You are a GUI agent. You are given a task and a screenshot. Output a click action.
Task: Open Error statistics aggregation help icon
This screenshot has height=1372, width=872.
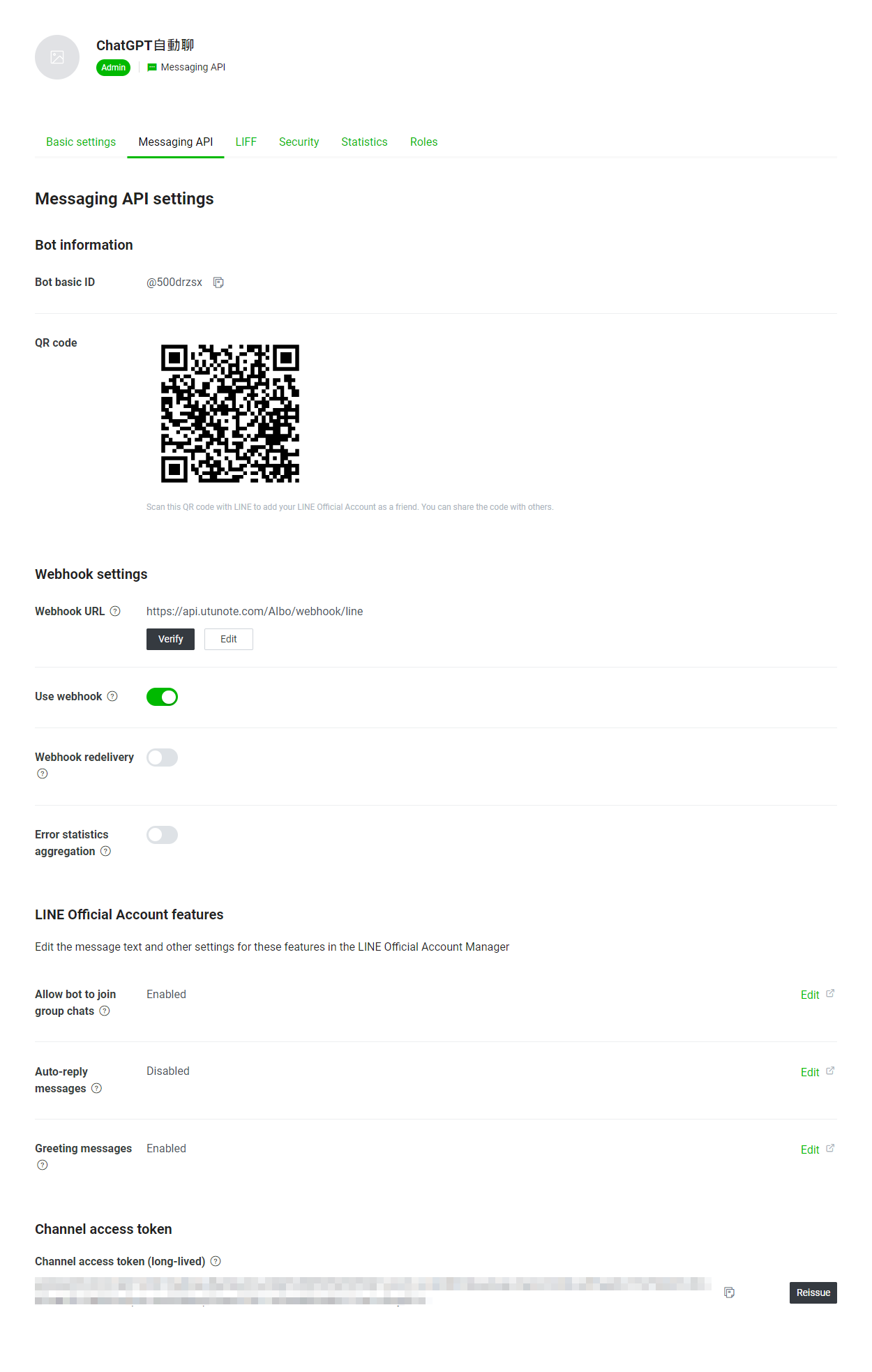click(105, 851)
